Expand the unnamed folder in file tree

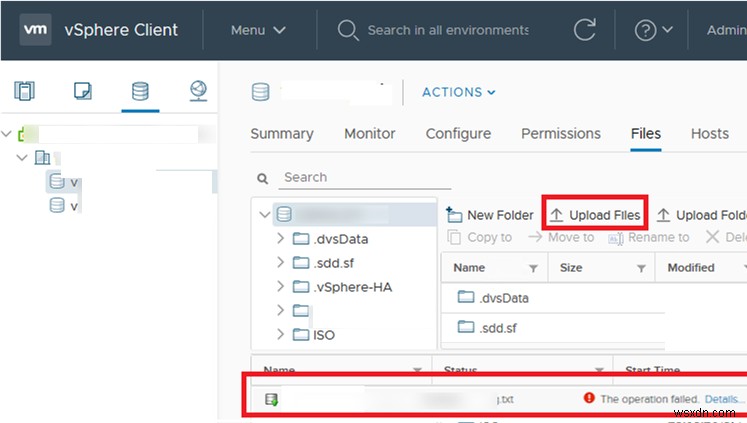pyautogui.click(x=281, y=310)
